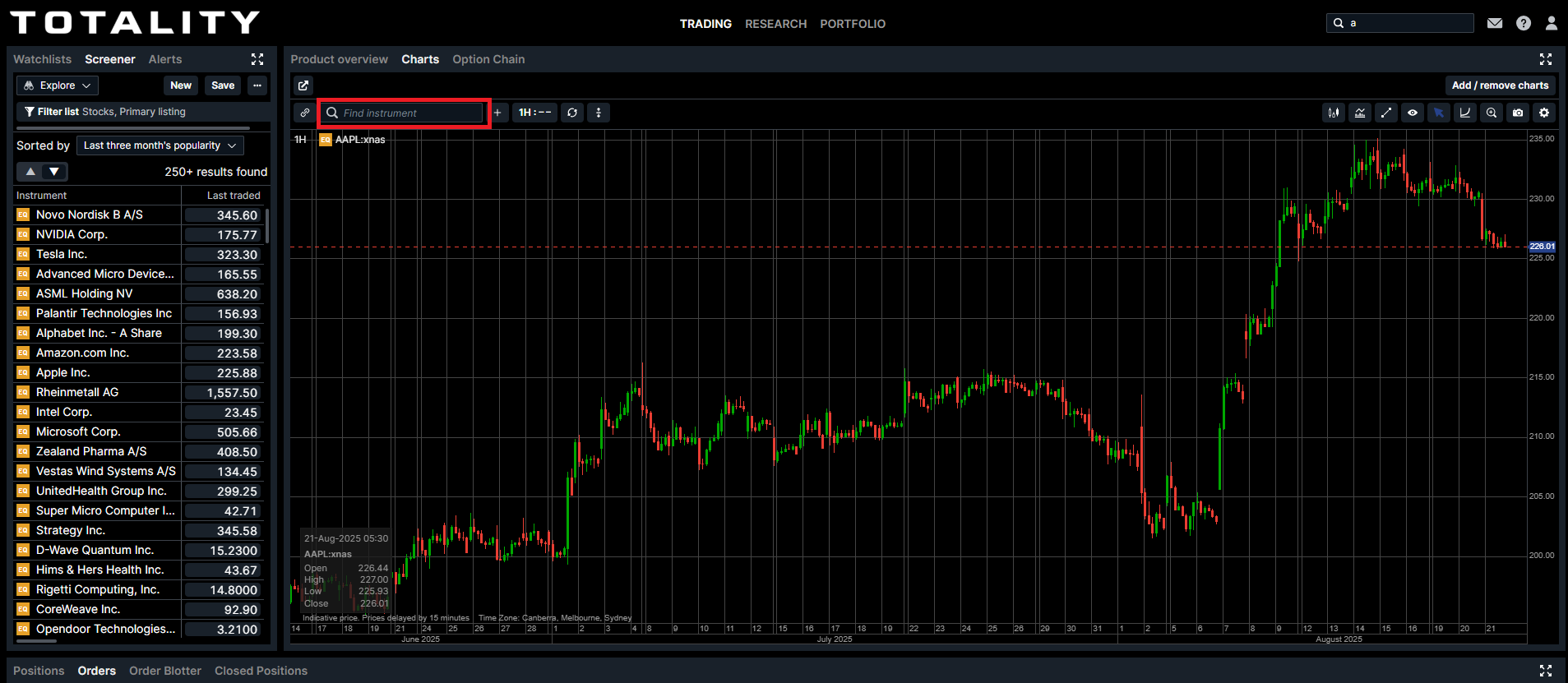The image size is (1568, 683).
Task: Click the Instrument column header
Action: tap(41, 196)
